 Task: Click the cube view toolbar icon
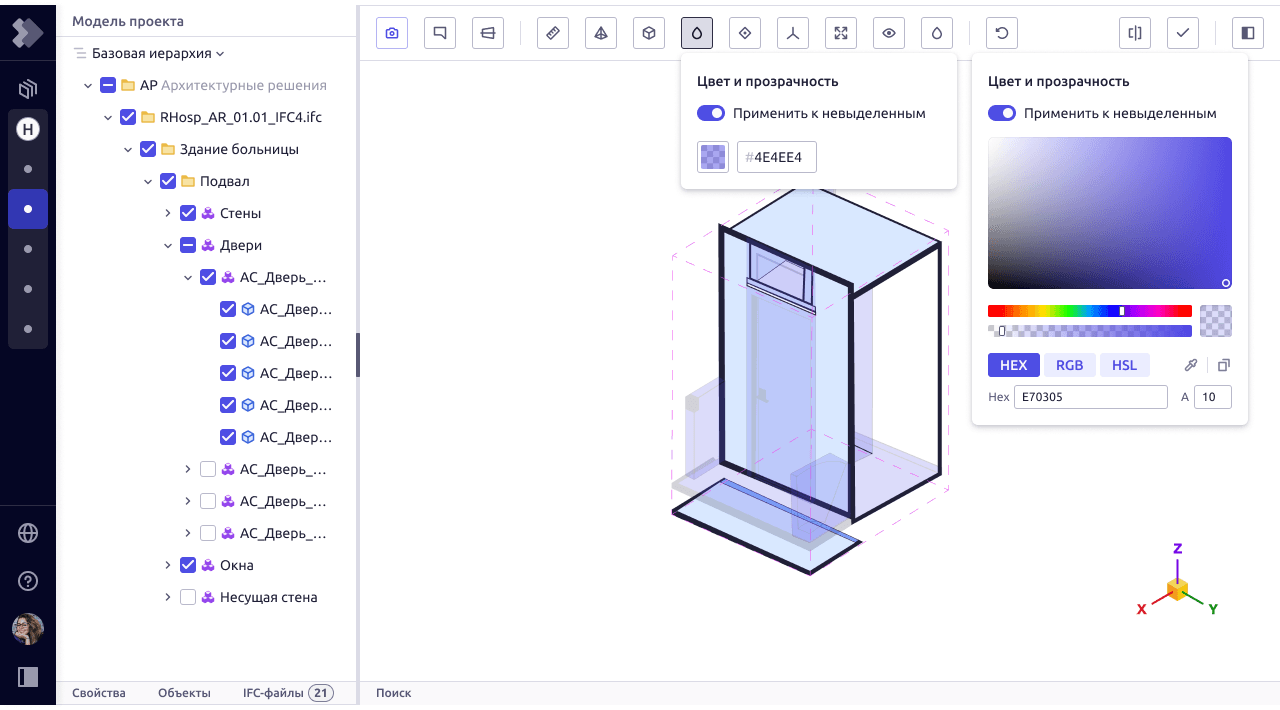tap(649, 33)
